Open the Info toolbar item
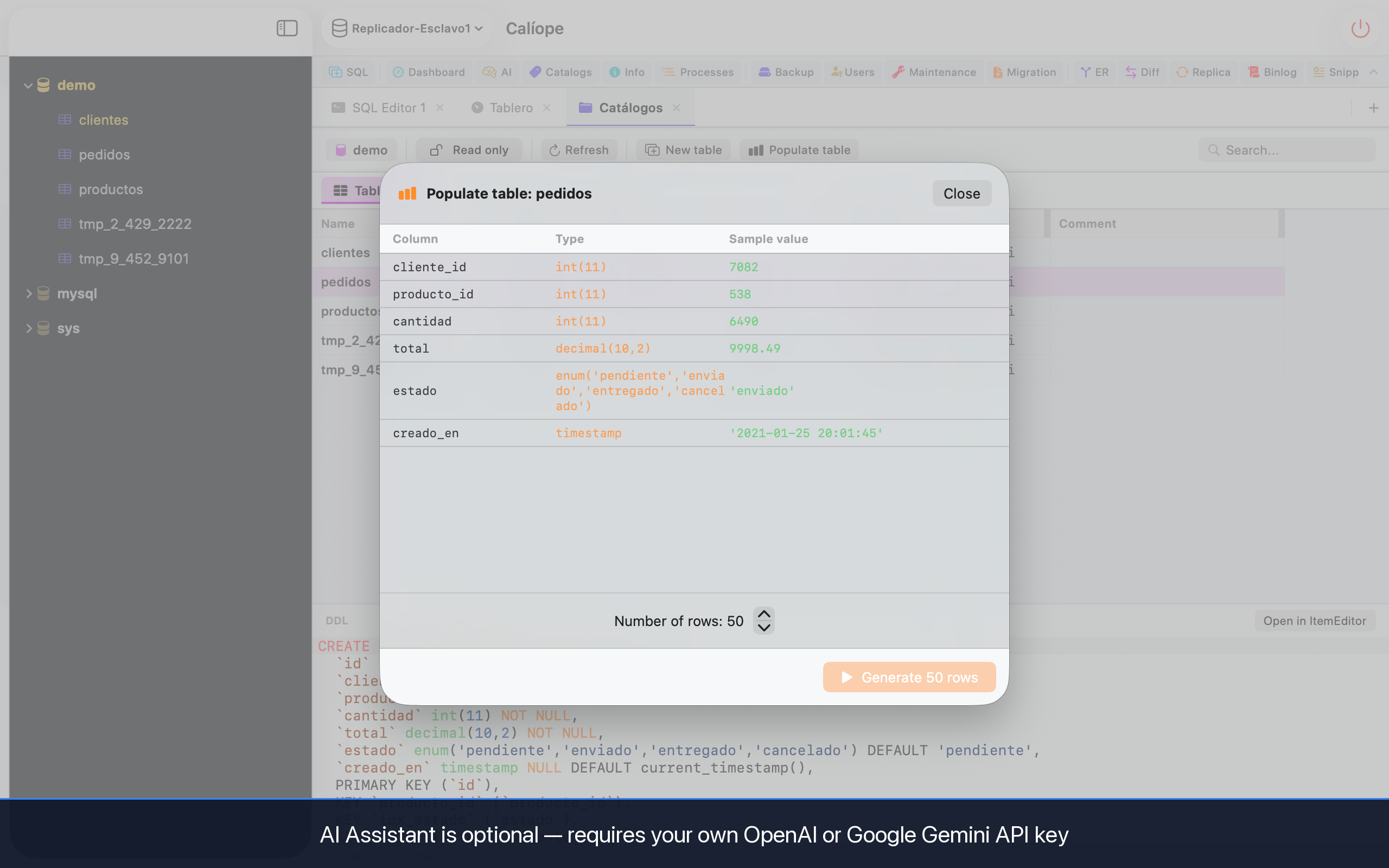 click(627, 72)
